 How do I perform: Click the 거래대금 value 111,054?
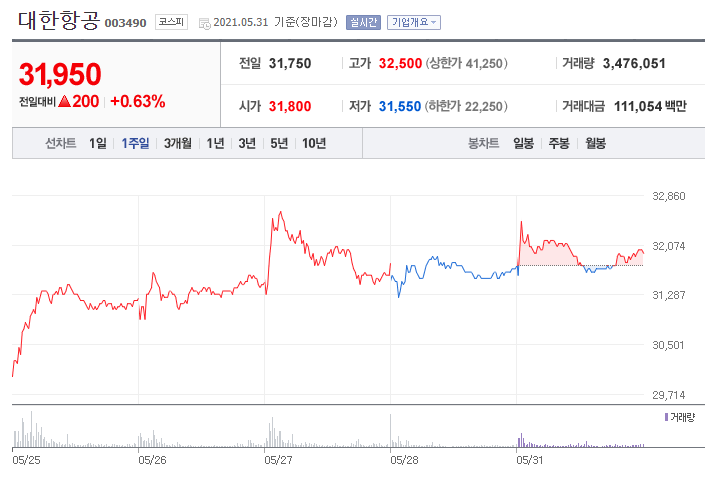[638, 107]
